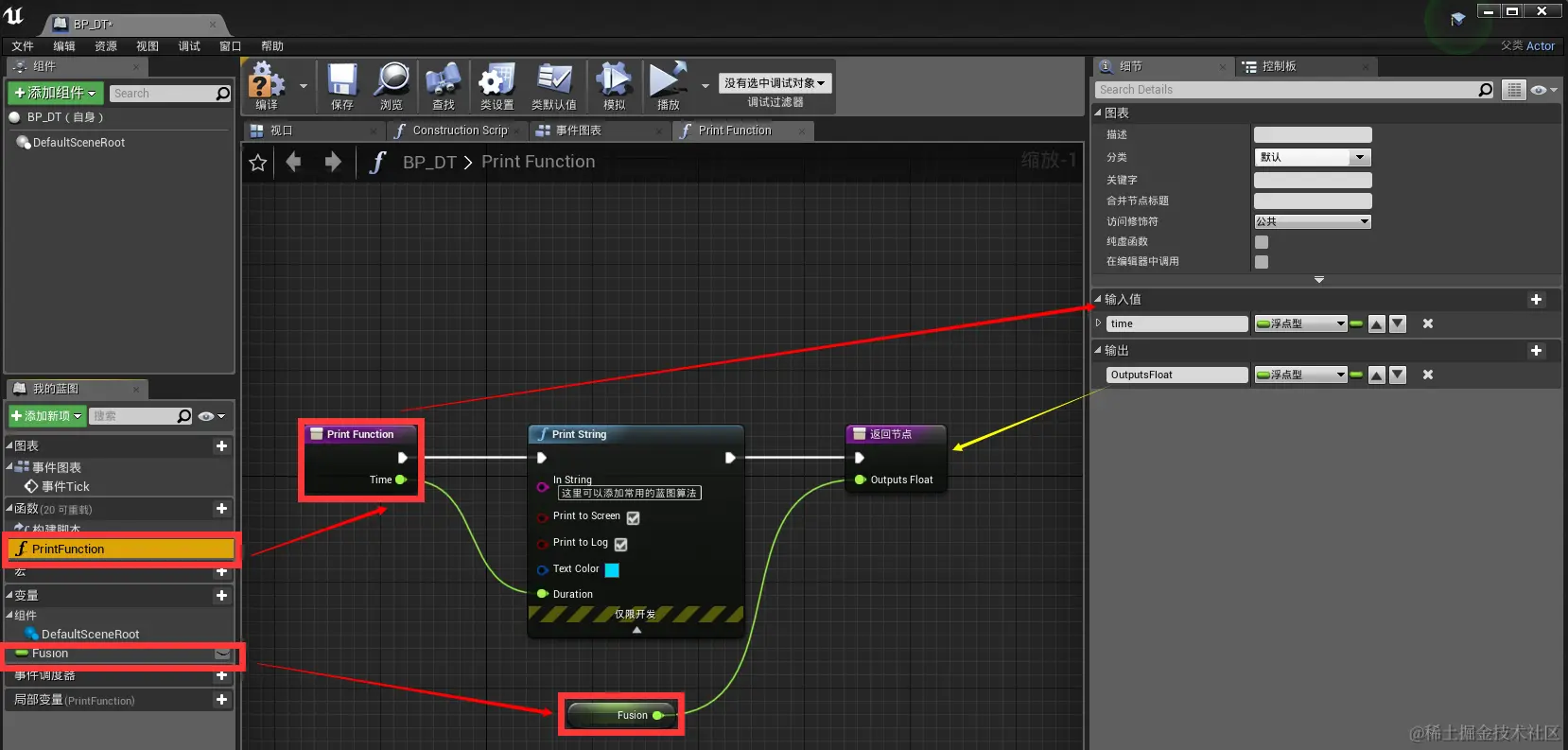Open Class Settings (类设置) icon
Screen dimensions: 1568x750
click(x=497, y=86)
